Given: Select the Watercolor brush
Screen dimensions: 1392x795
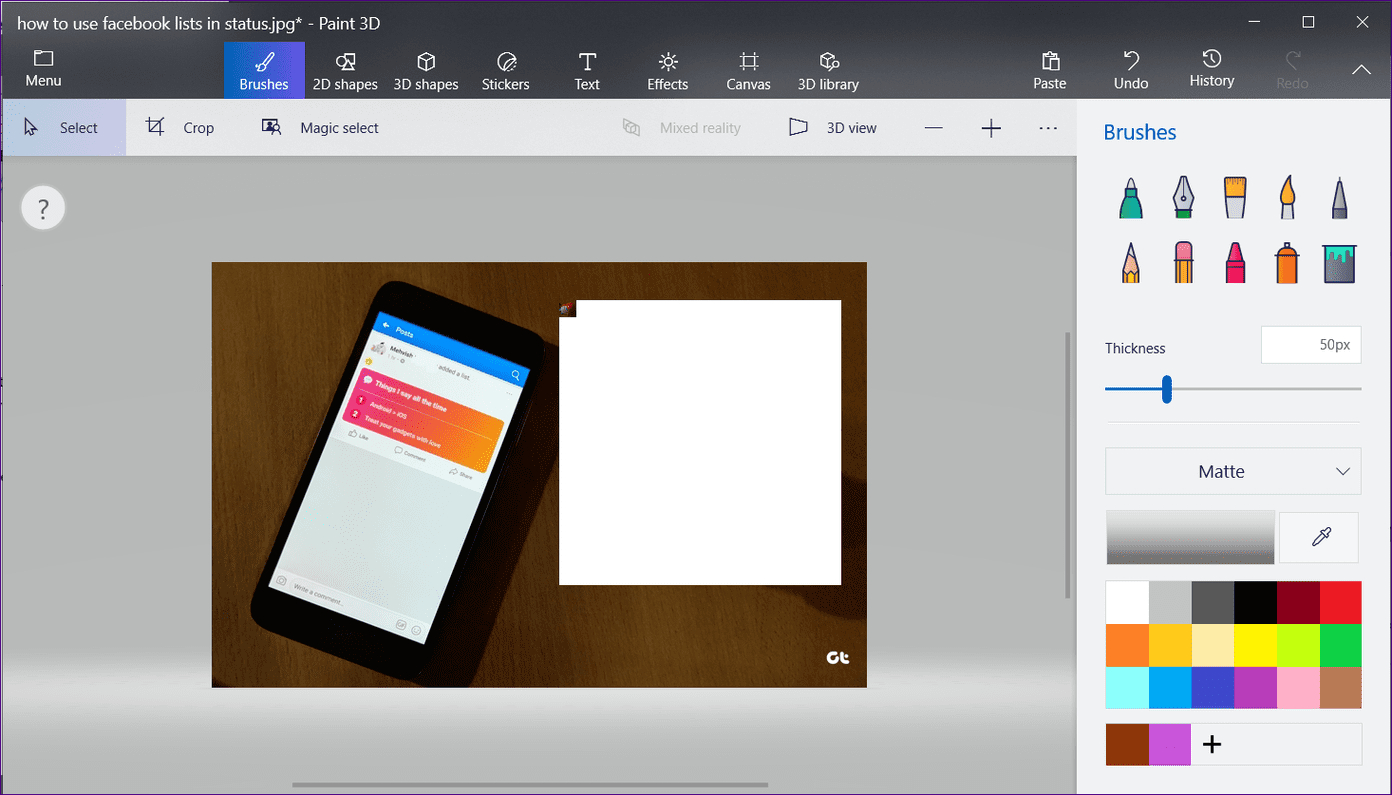Looking at the screenshot, I should [x=1287, y=198].
